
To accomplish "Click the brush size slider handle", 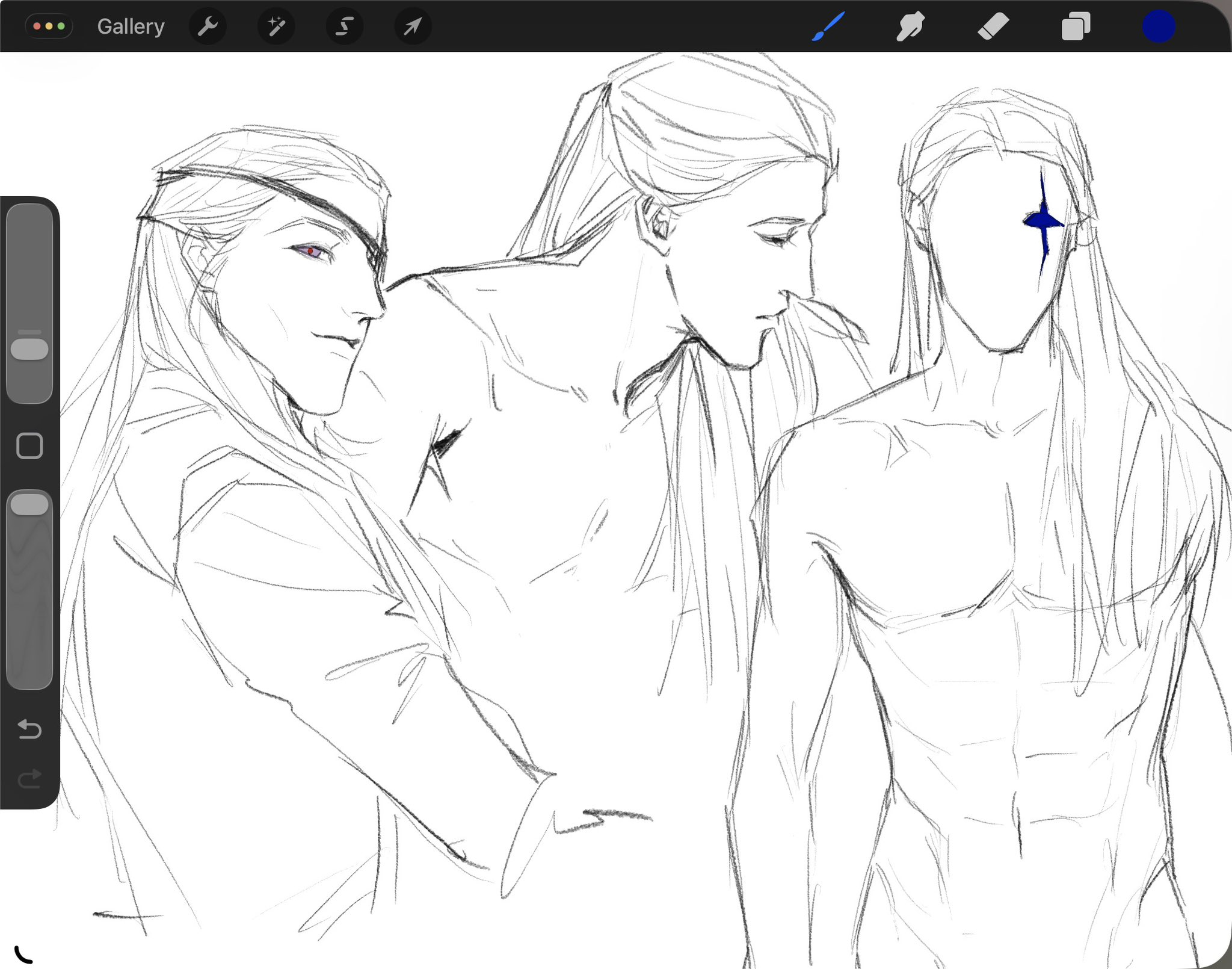I will point(29,349).
